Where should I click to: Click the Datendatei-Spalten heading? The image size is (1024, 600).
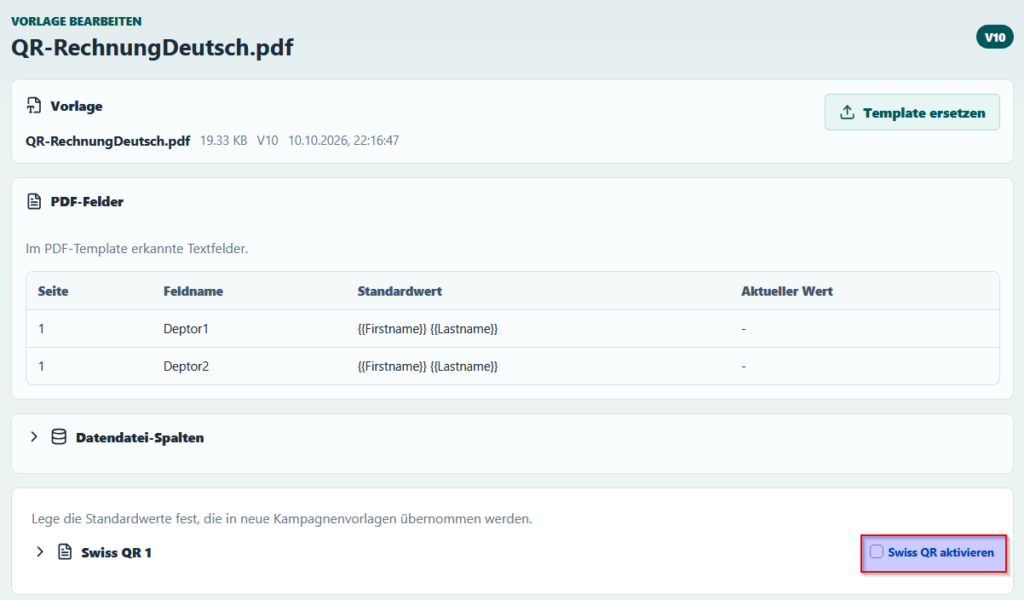click(140, 437)
